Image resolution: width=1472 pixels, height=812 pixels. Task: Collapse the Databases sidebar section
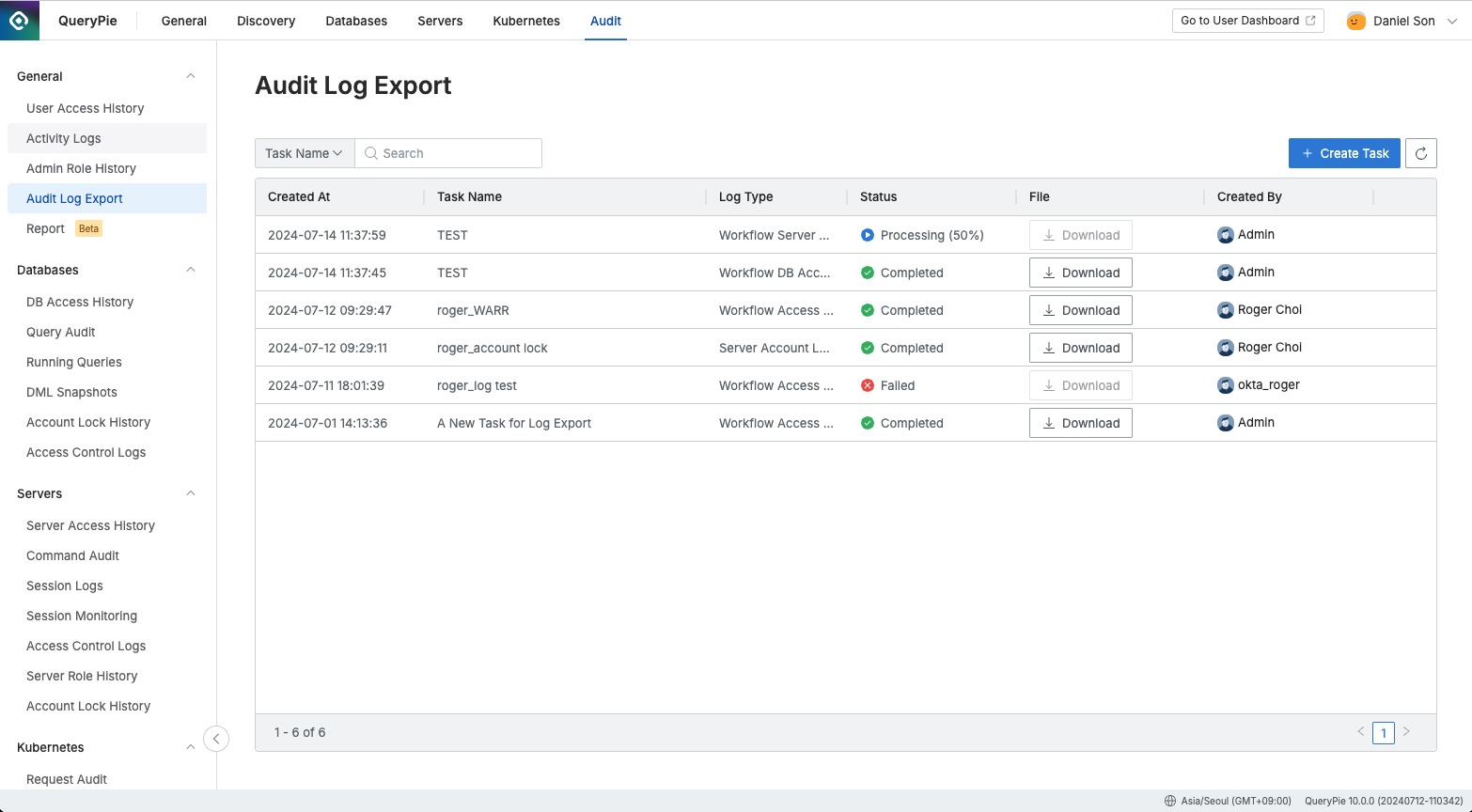(190, 270)
